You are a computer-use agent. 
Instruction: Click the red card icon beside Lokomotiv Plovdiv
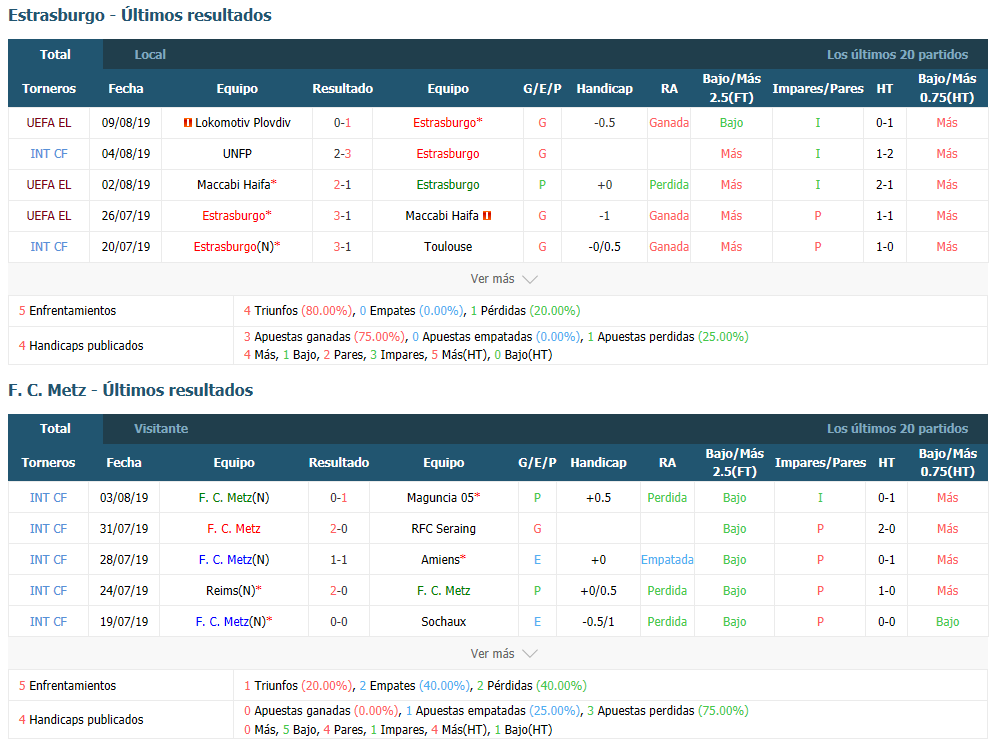[188, 123]
